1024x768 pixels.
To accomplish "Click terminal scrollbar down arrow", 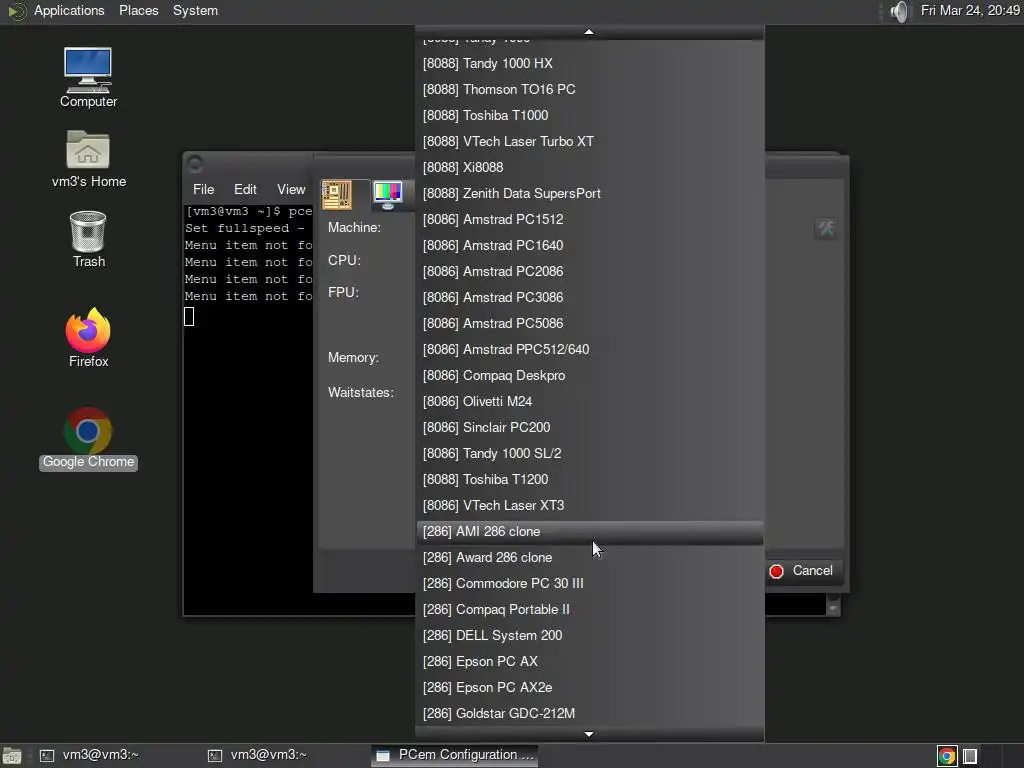I will click(x=833, y=608).
